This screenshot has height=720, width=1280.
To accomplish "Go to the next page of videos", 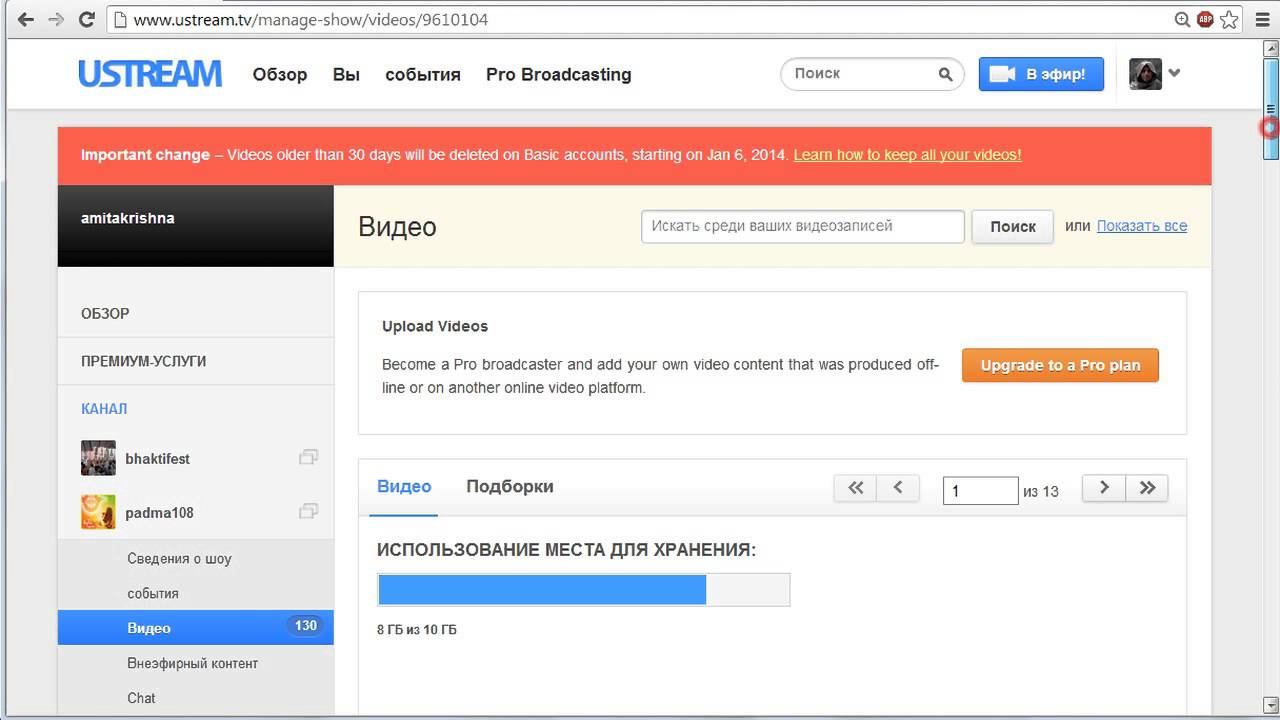I will click(1104, 488).
